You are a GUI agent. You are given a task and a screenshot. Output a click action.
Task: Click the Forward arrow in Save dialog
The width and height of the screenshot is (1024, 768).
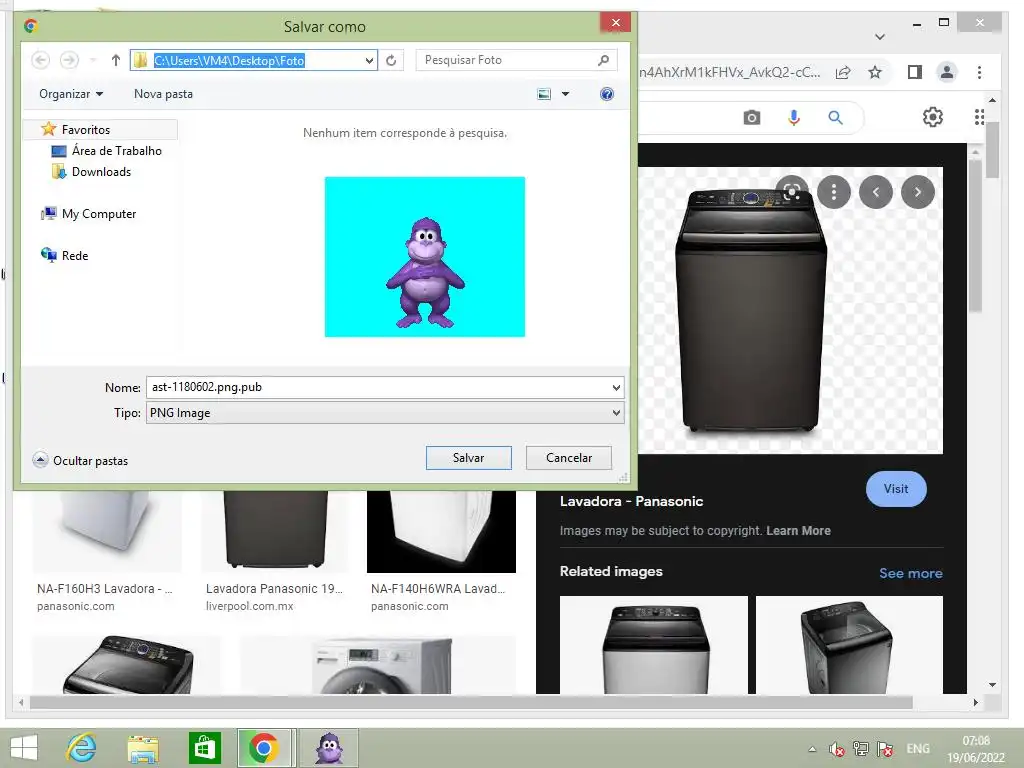pyautogui.click(x=69, y=60)
